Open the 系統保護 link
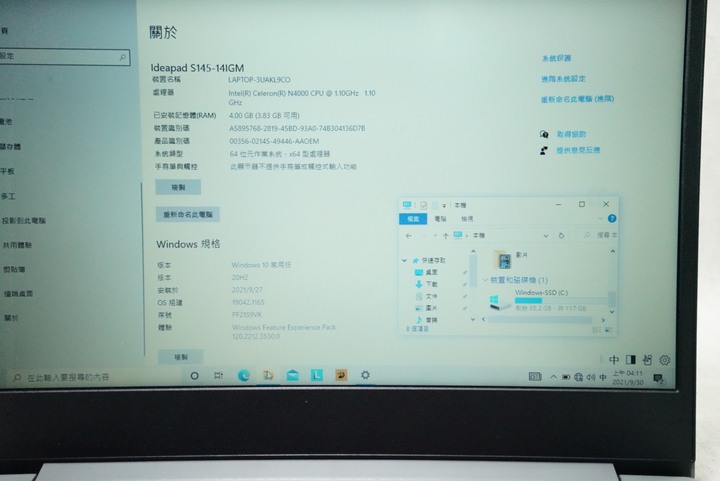Screen dimensions: 720x481 (557, 58)
